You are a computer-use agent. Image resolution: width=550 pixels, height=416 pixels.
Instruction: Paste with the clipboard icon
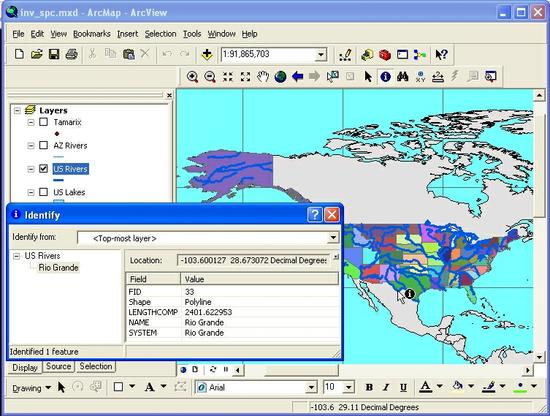click(x=129, y=55)
